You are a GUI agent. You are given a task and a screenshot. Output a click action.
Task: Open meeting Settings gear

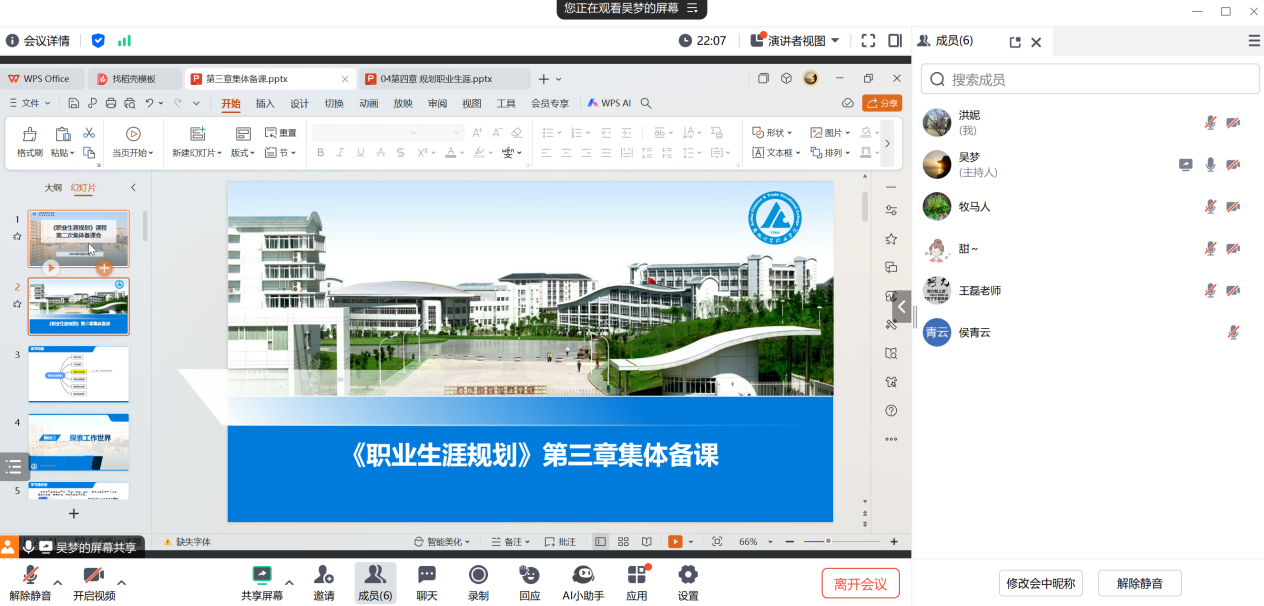pyautogui.click(x=688, y=575)
